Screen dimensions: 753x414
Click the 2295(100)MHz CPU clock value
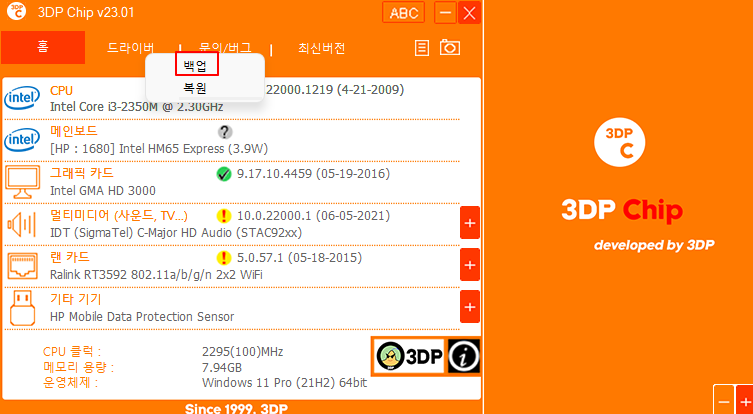[x=243, y=352]
